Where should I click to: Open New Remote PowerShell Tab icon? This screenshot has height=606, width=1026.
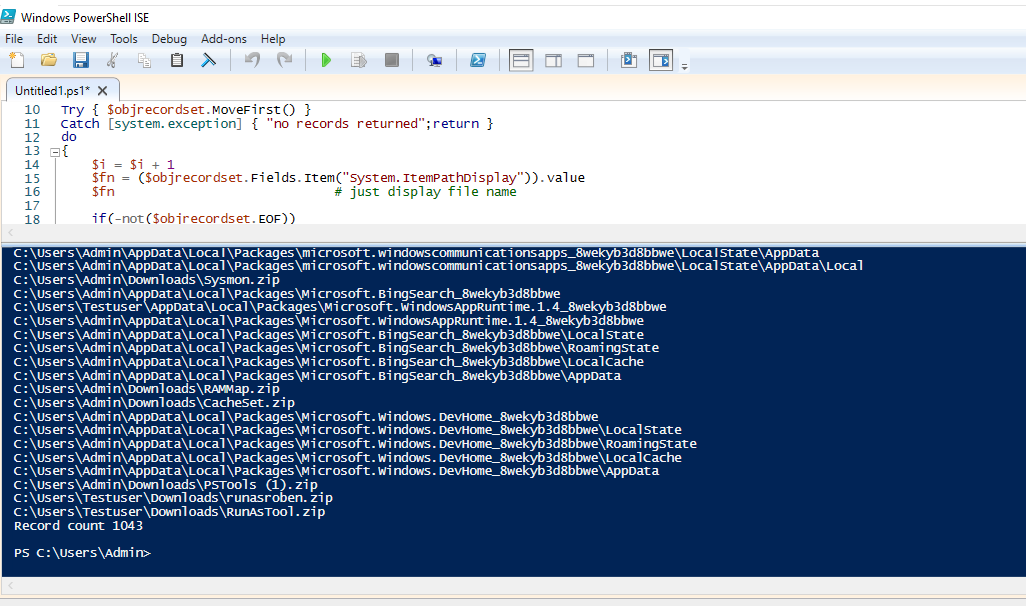(434, 61)
